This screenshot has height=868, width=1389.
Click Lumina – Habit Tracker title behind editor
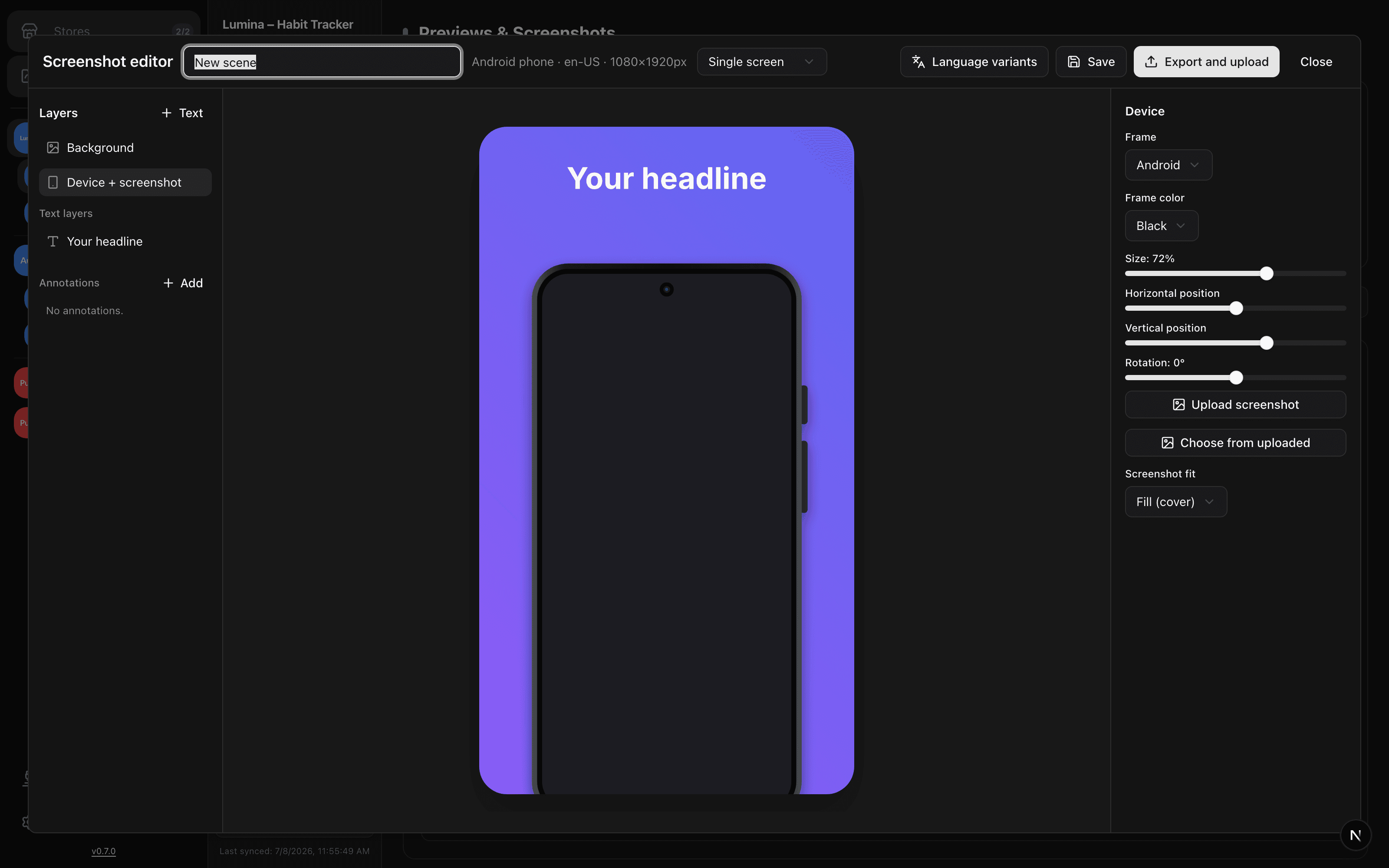tap(287, 24)
